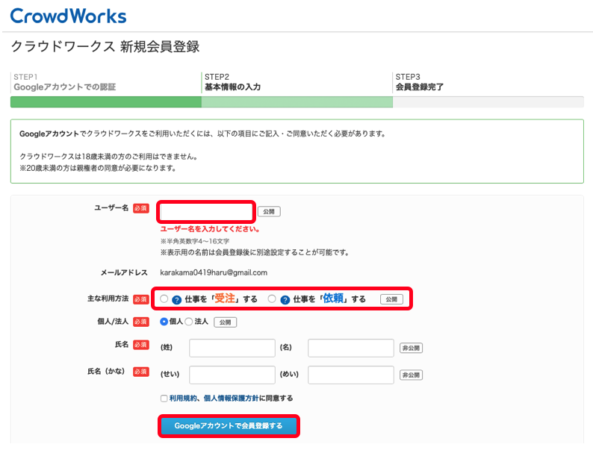Click help icon beside 依頼 option
This screenshot has height=450, width=593.
(x=285, y=300)
